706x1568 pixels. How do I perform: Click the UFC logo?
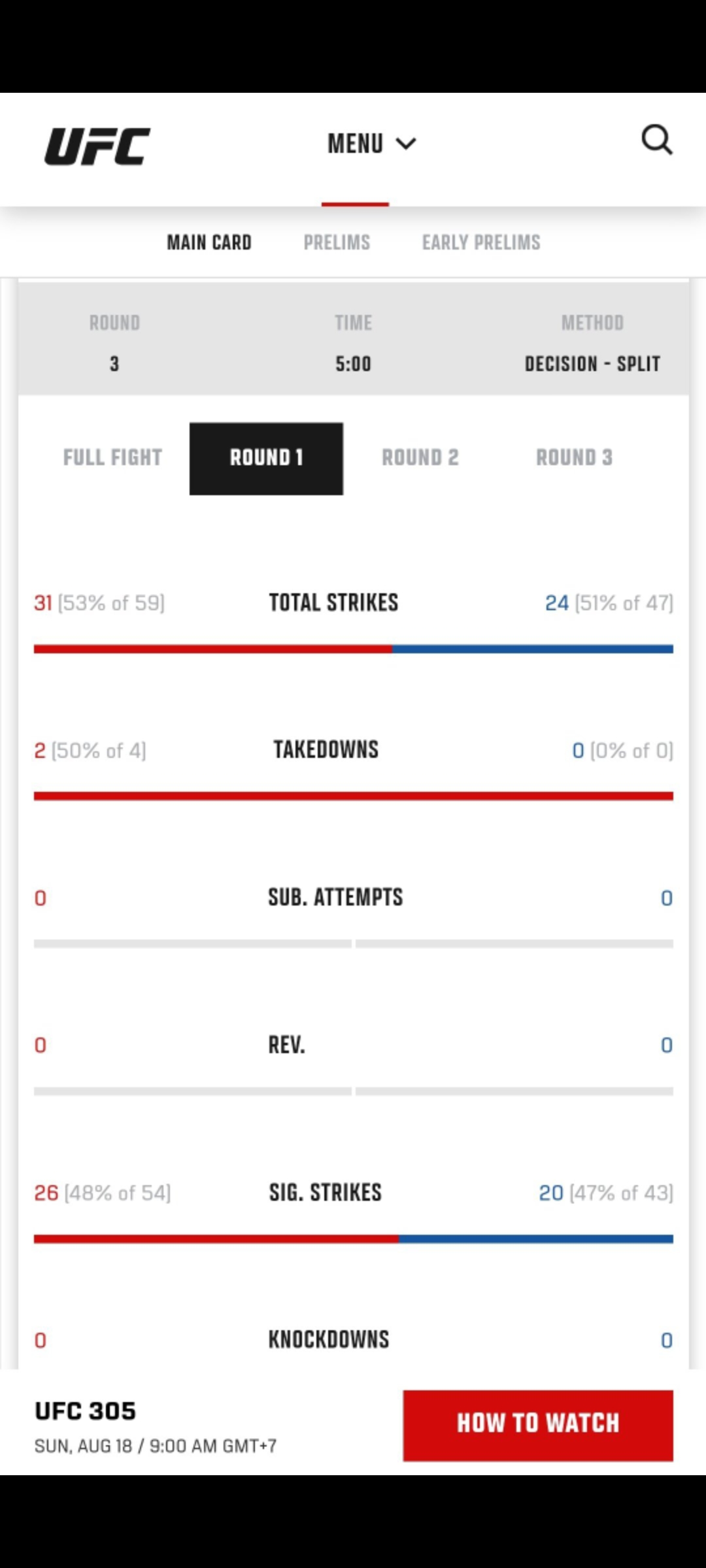tap(97, 146)
